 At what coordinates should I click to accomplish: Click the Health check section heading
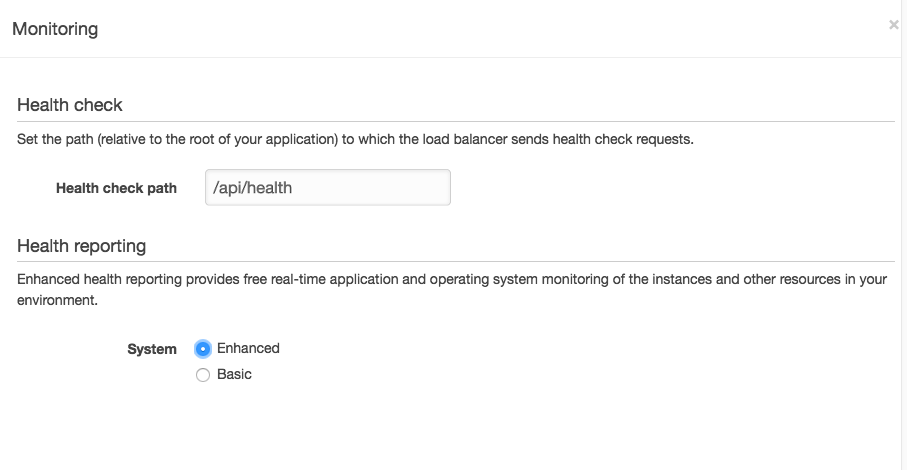click(x=70, y=105)
